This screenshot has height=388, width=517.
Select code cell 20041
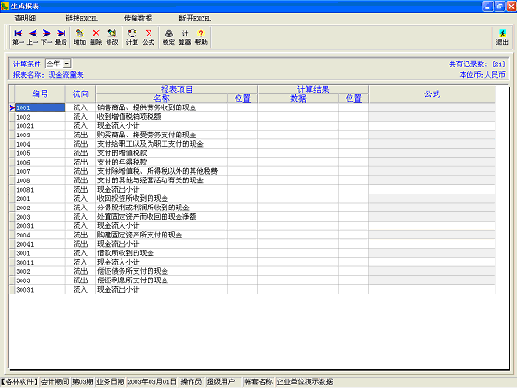[40, 244]
